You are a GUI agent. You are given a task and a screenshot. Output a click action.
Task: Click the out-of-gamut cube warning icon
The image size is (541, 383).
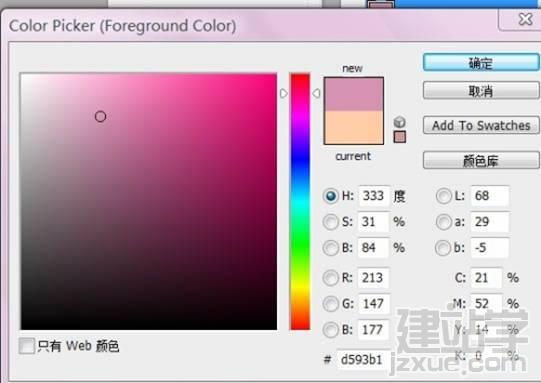coord(400,122)
